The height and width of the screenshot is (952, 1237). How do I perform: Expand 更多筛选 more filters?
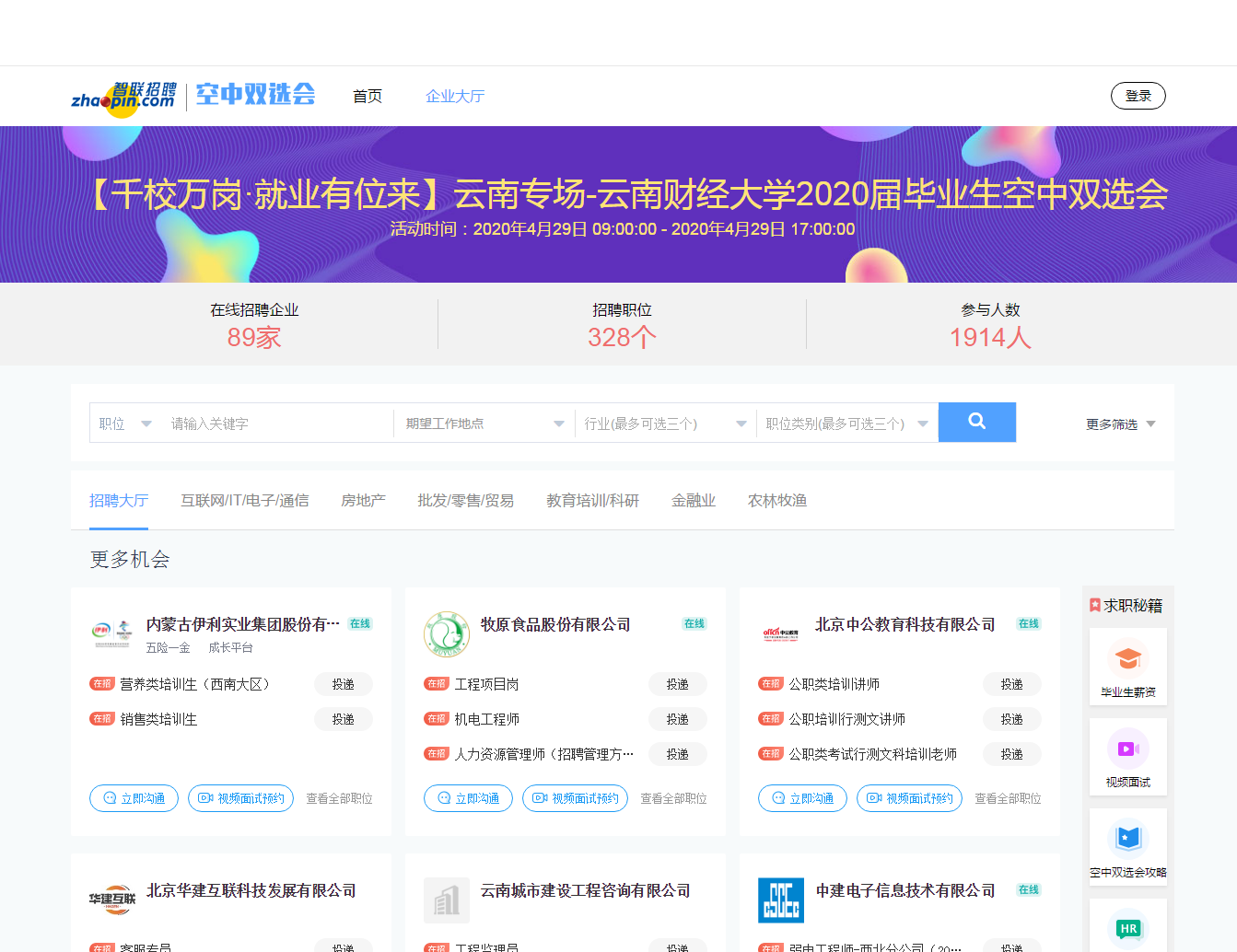1119,424
